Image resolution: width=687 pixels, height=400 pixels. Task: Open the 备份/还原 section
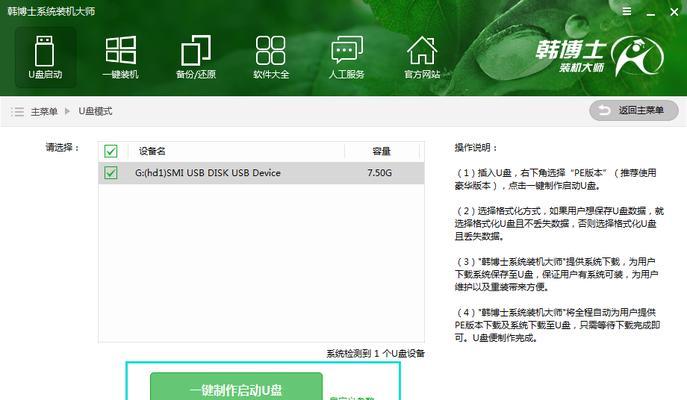click(196, 57)
